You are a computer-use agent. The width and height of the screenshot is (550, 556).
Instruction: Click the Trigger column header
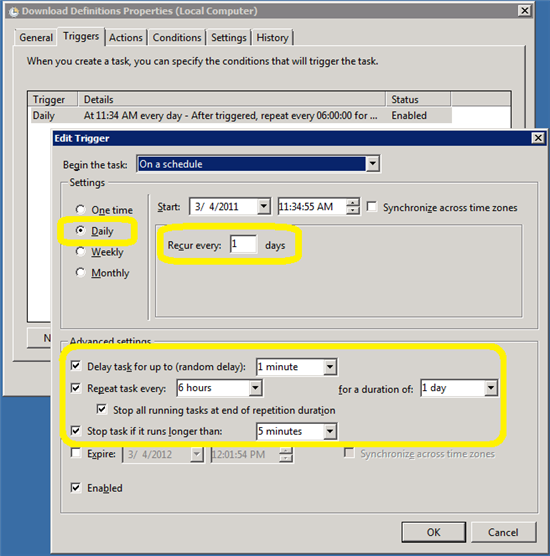pos(53,99)
